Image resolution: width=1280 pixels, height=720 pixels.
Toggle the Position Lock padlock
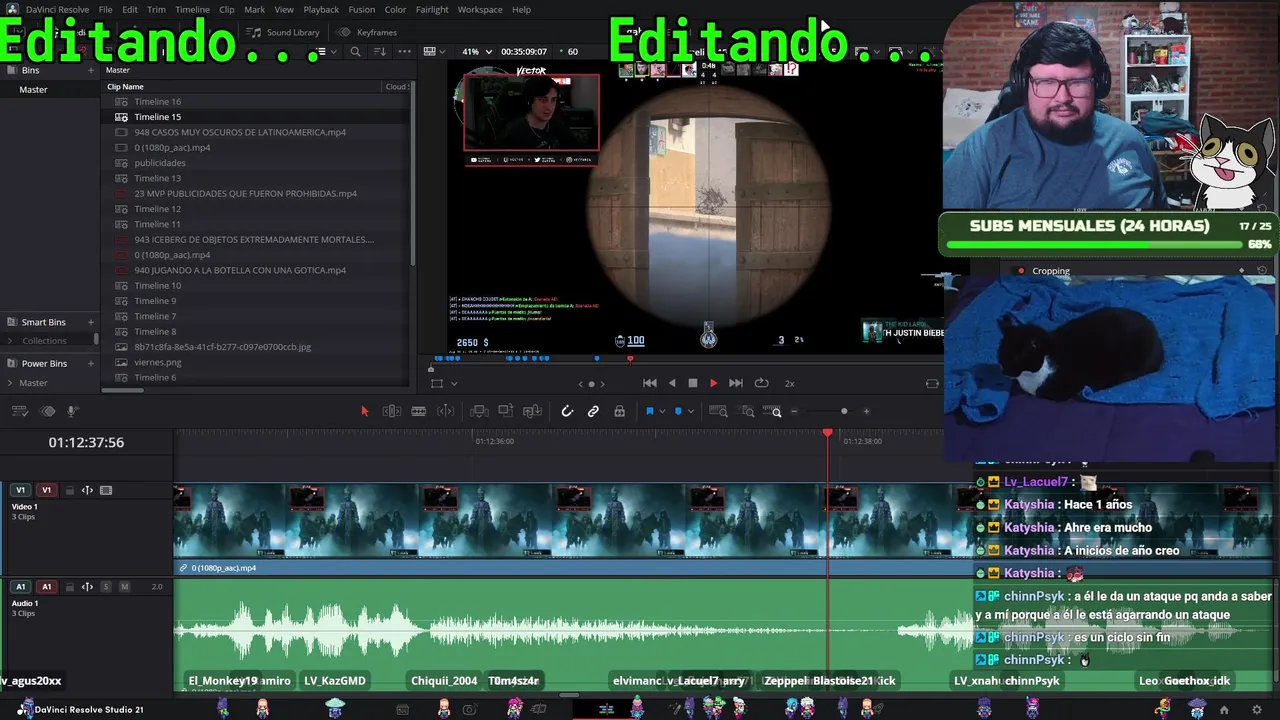tap(620, 411)
